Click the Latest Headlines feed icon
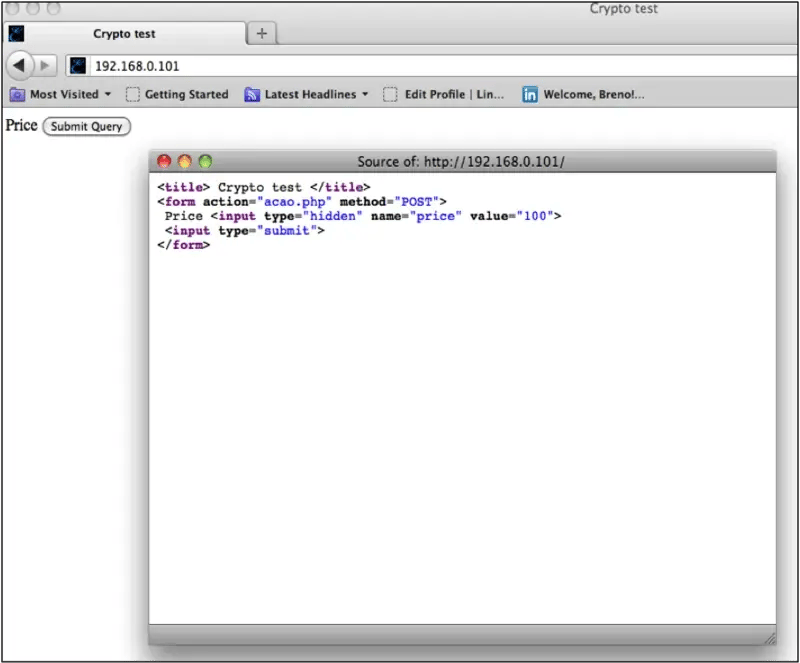Screen dimensions: 800x663 pyautogui.click(x=252, y=94)
